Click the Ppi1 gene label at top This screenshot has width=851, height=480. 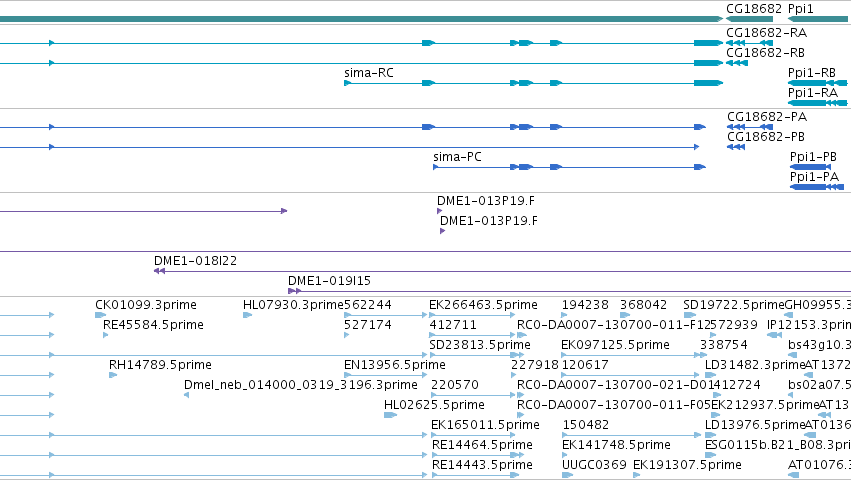click(x=801, y=9)
